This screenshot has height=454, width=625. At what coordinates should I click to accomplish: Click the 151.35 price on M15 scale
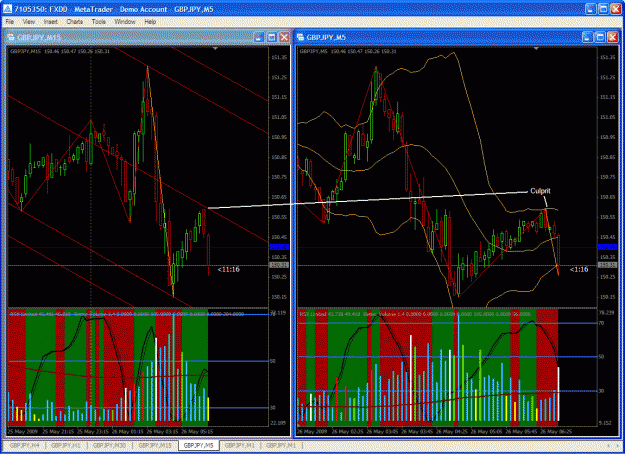point(279,58)
